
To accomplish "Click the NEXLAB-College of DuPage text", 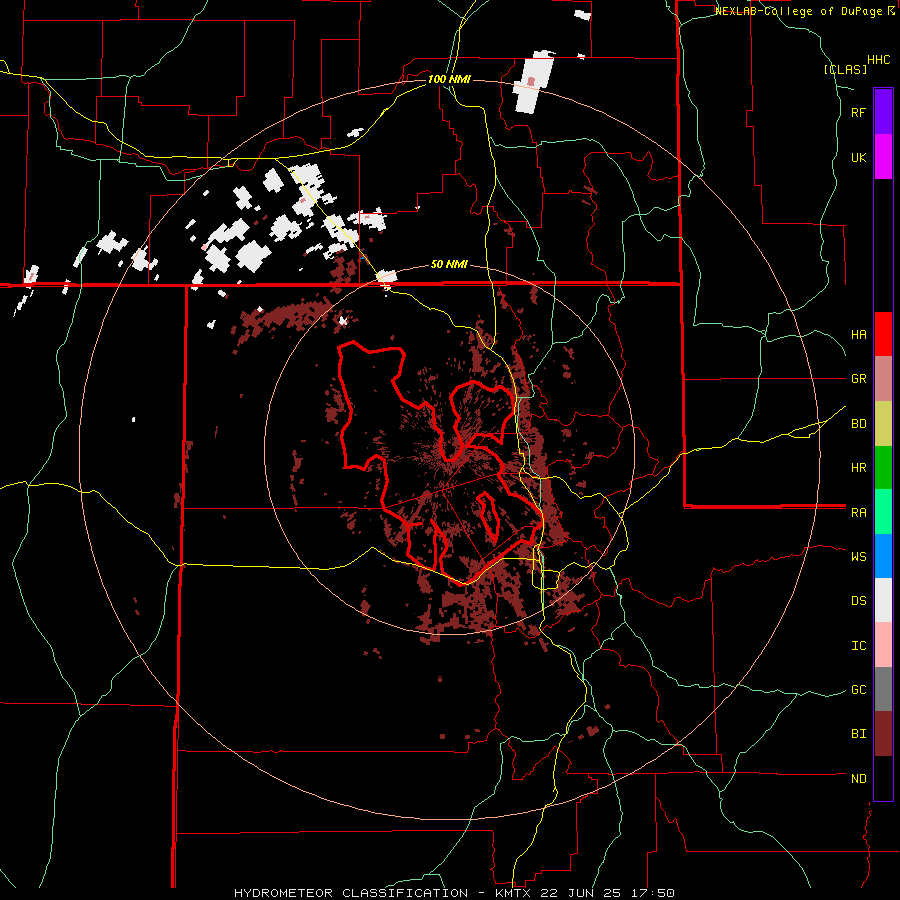I will pyautogui.click(x=798, y=11).
